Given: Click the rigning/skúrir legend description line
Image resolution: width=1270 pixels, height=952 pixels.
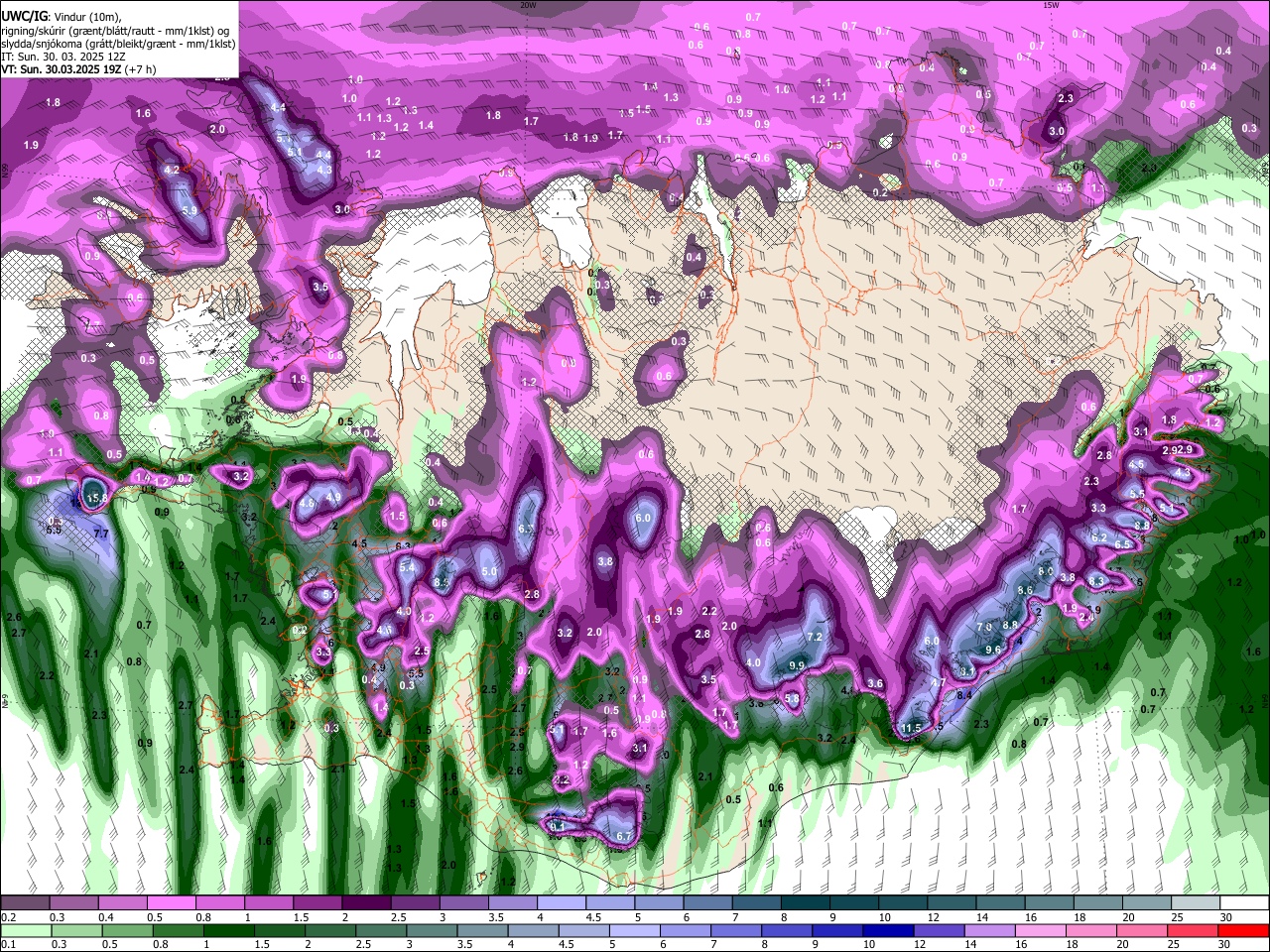Looking at the screenshot, I should tap(114, 30).
